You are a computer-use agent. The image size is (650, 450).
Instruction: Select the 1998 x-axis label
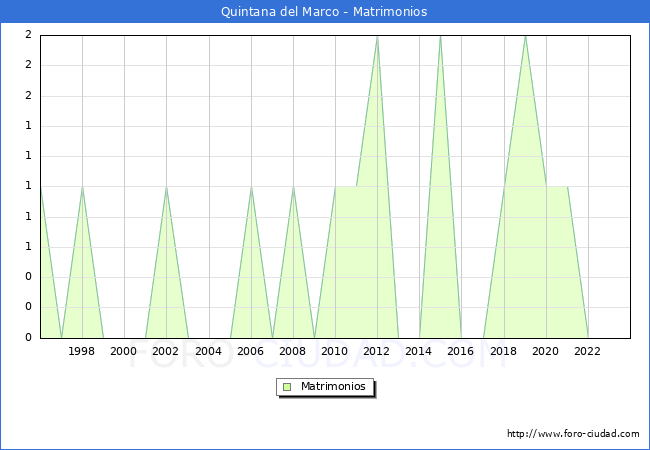coord(82,351)
